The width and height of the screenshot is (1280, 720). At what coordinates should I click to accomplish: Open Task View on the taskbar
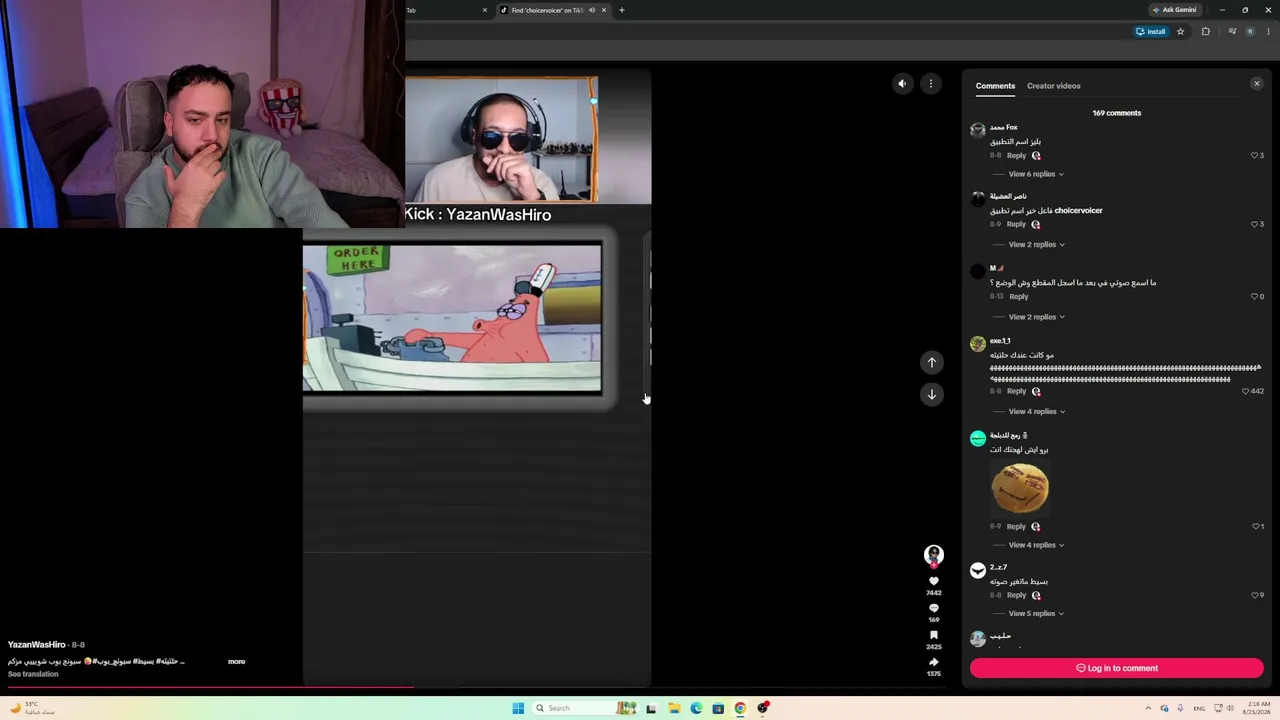click(651, 708)
